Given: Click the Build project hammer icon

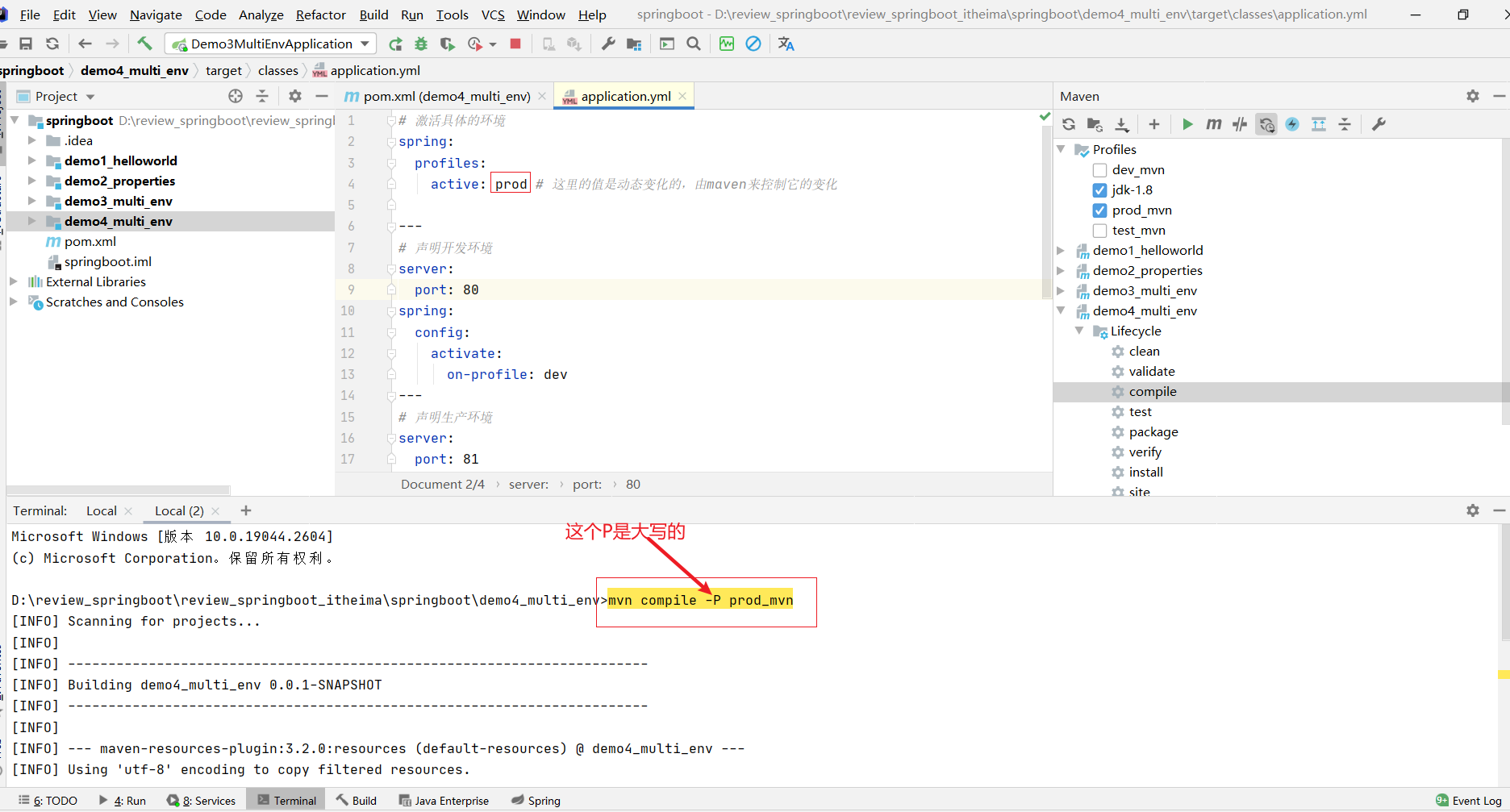Looking at the screenshot, I should click(x=144, y=44).
